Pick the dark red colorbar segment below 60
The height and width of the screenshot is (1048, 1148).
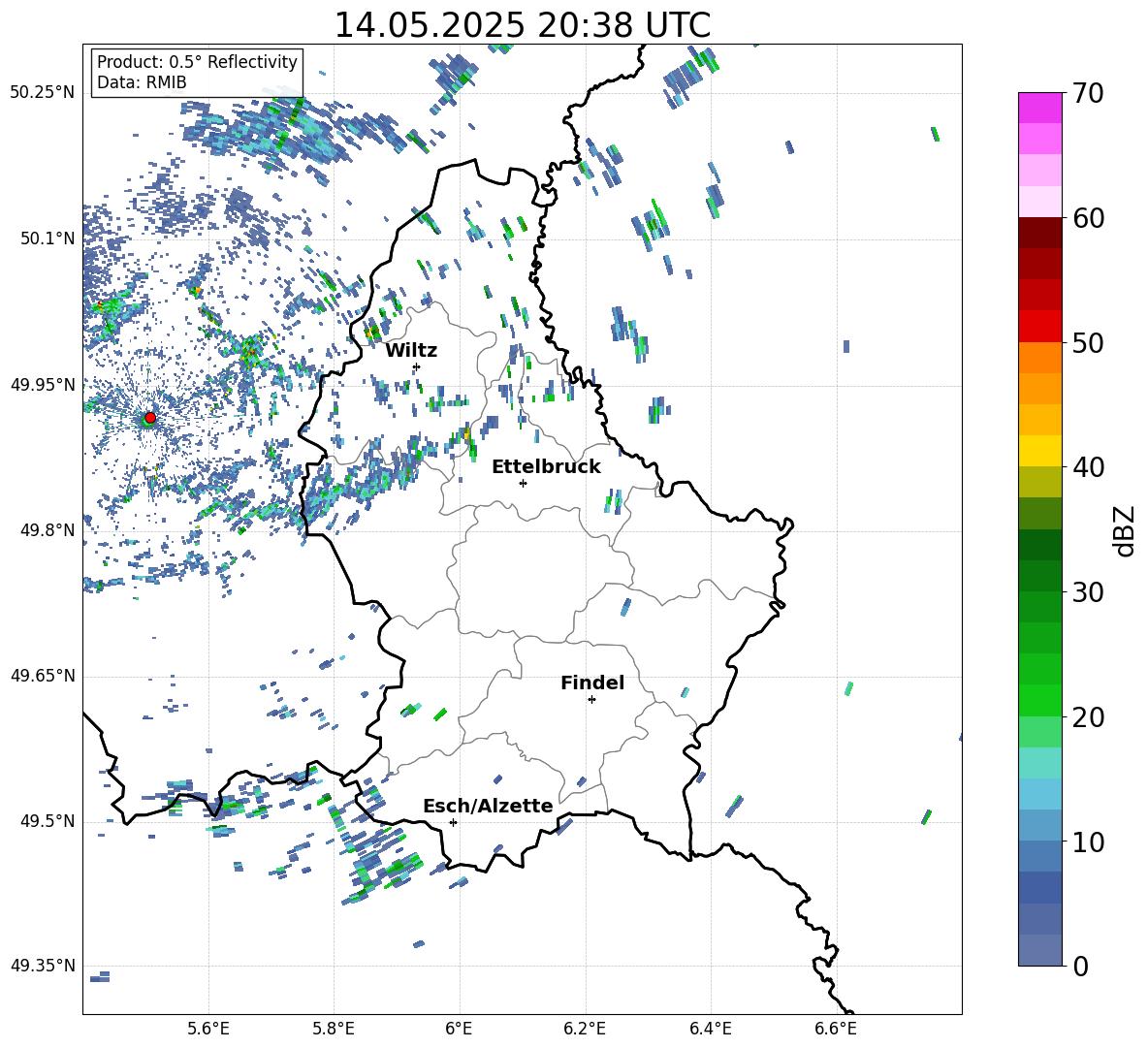tap(1040, 233)
